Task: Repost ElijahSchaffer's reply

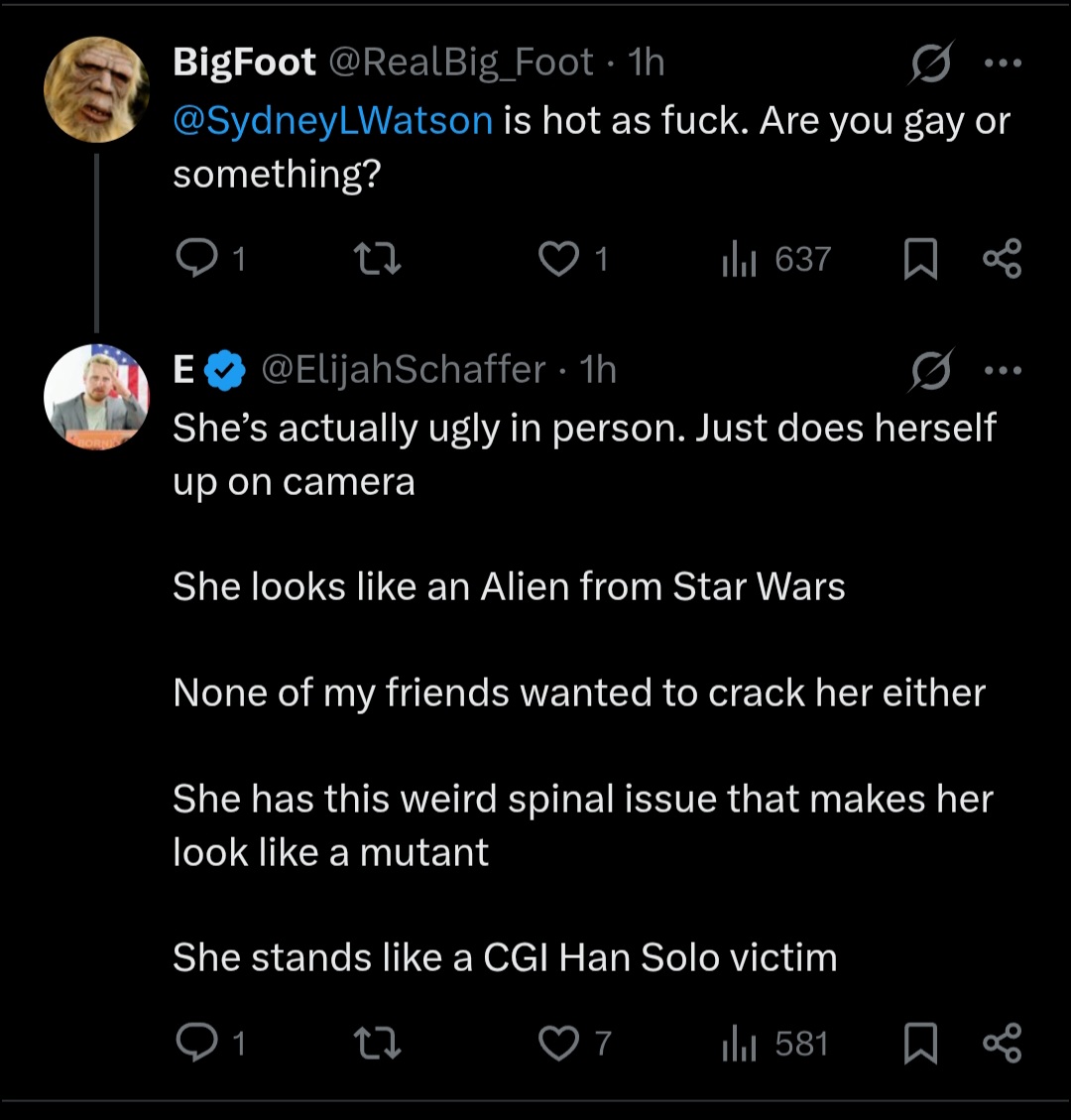Action: pyautogui.click(x=379, y=1043)
